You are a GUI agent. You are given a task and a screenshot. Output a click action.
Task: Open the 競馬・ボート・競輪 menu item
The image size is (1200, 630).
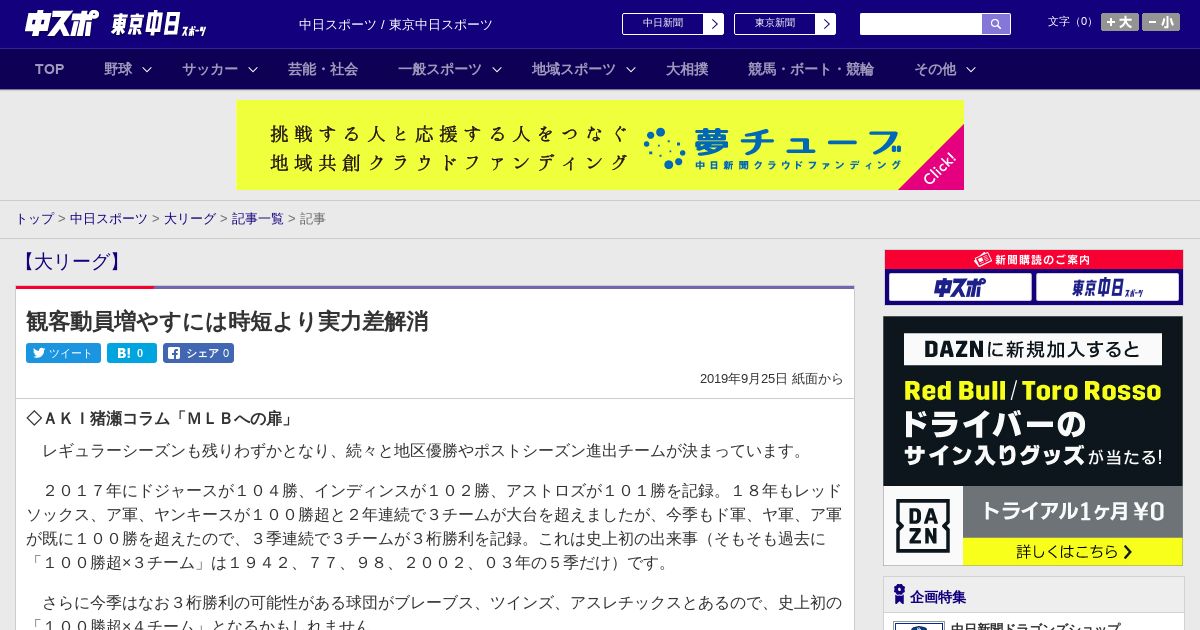coord(811,69)
